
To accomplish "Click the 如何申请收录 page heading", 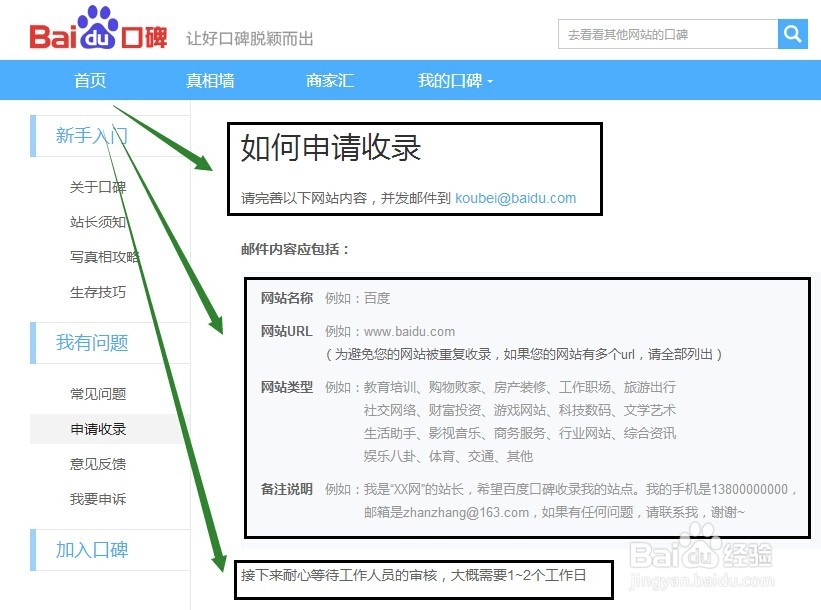I will pyautogui.click(x=331, y=148).
